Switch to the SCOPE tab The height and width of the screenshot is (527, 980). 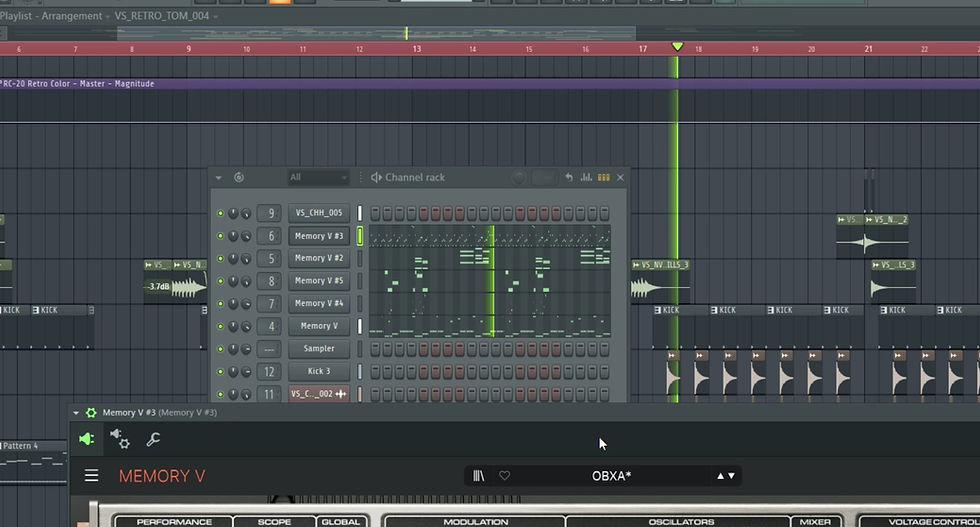[x=274, y=521]
